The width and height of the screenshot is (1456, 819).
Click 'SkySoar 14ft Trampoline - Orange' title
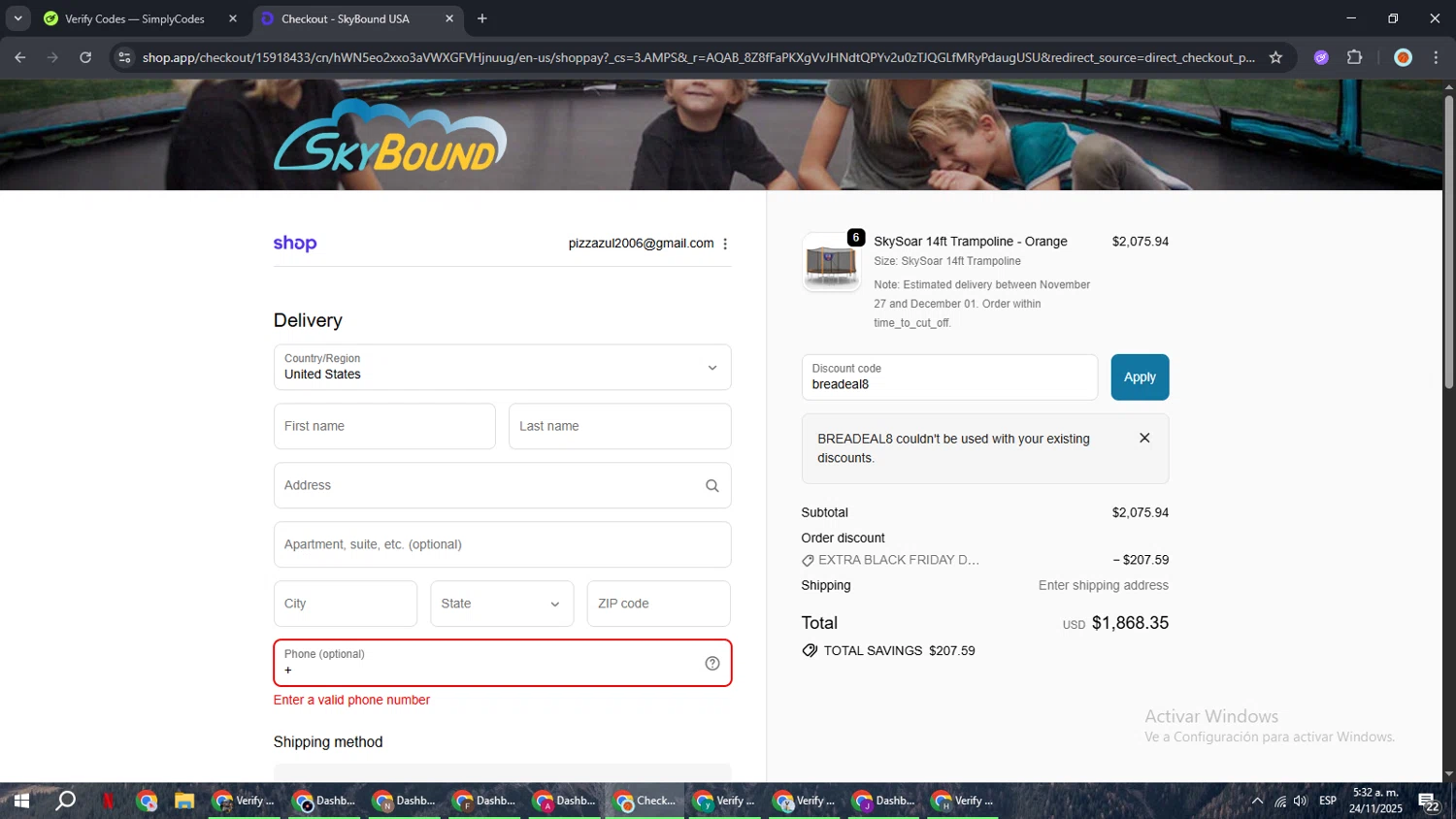pos(971,242)
